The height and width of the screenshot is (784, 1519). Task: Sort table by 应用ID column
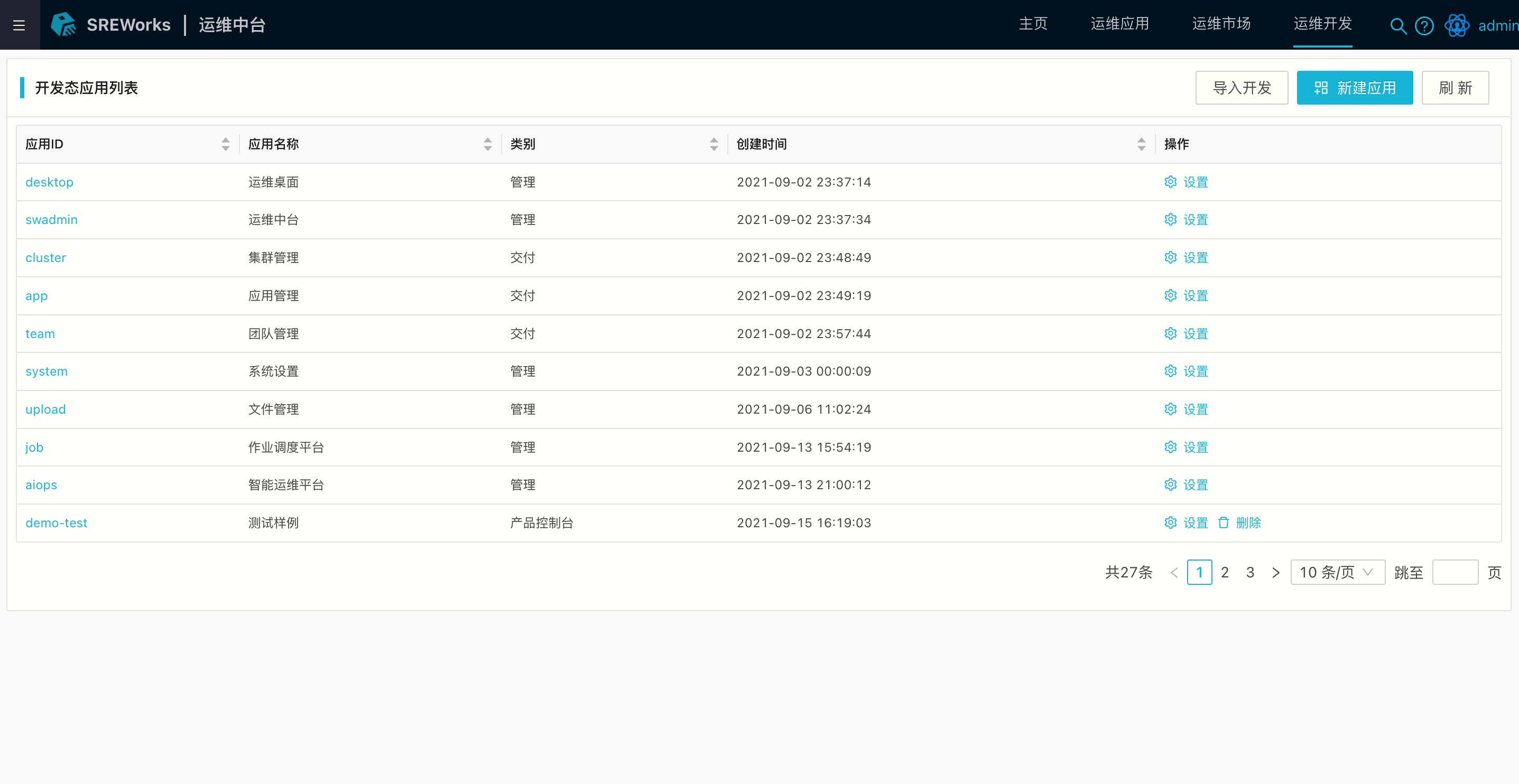click(225, 144)
